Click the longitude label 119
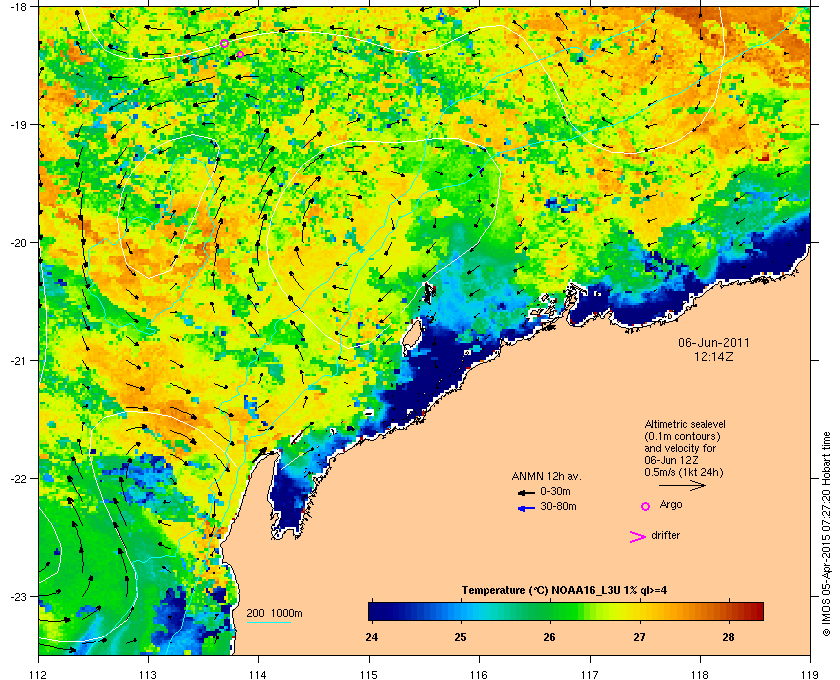The height and width of the screenshot is (680, 840). [811, 674]
